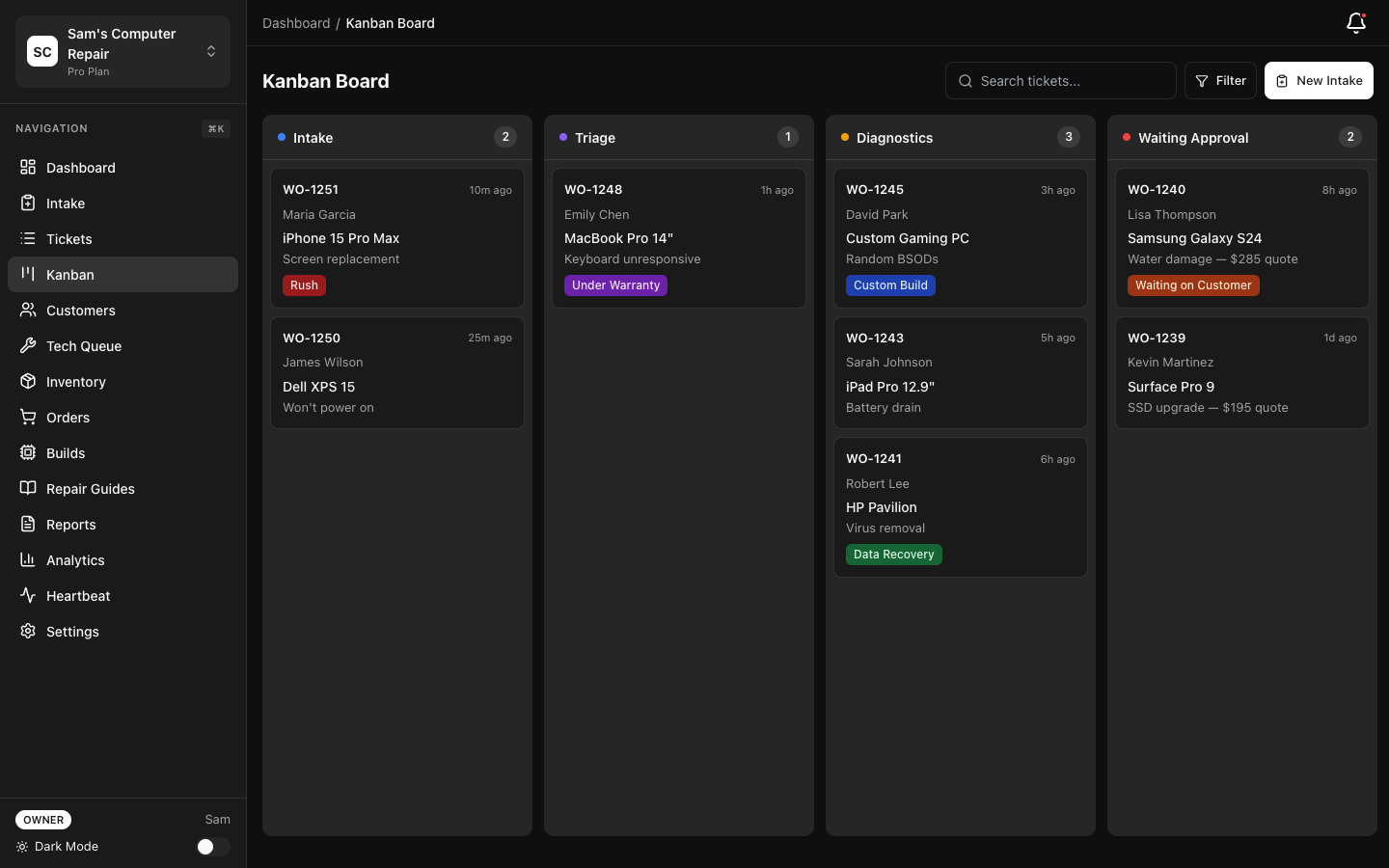Open the Intake section from the sidebar
The width and height of the screenshot is (1389, 868).
[65, 203]
